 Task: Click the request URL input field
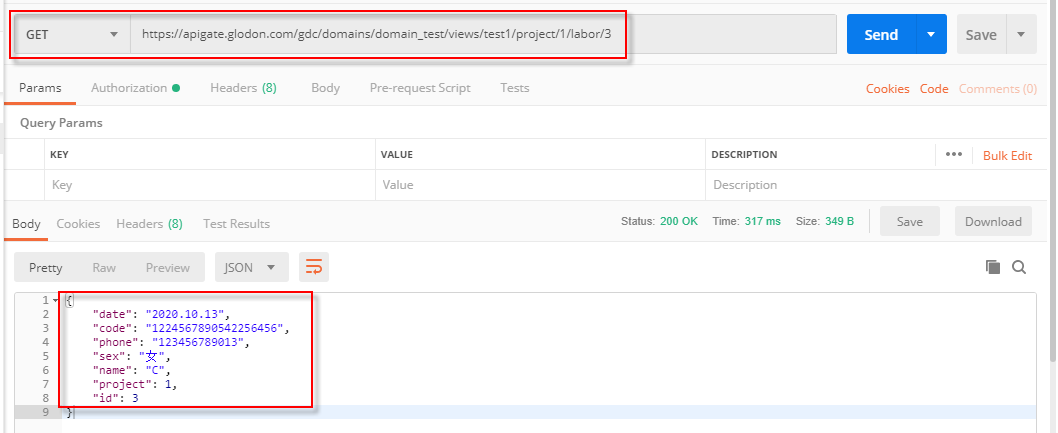tap(480, 34)
